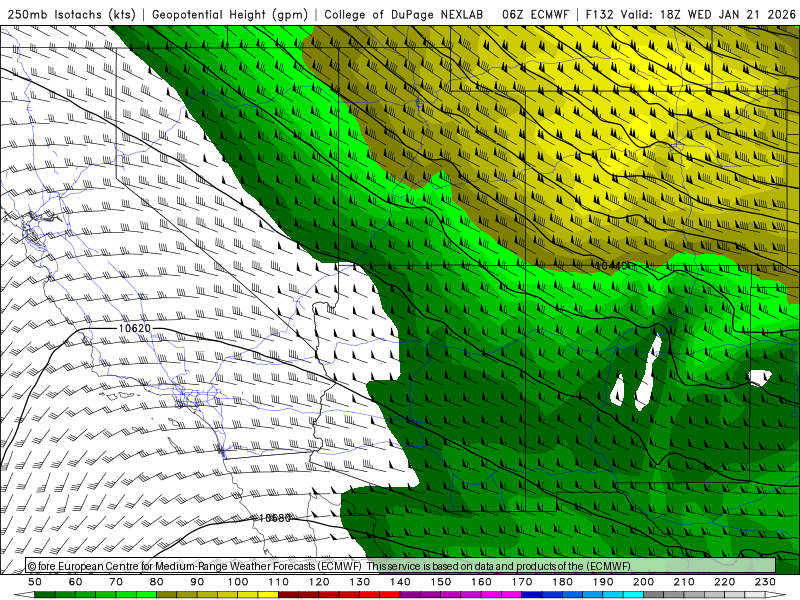Click bright red color bar swatch above 140
Screen dimensions: 800x600
(x=390, y=595)
